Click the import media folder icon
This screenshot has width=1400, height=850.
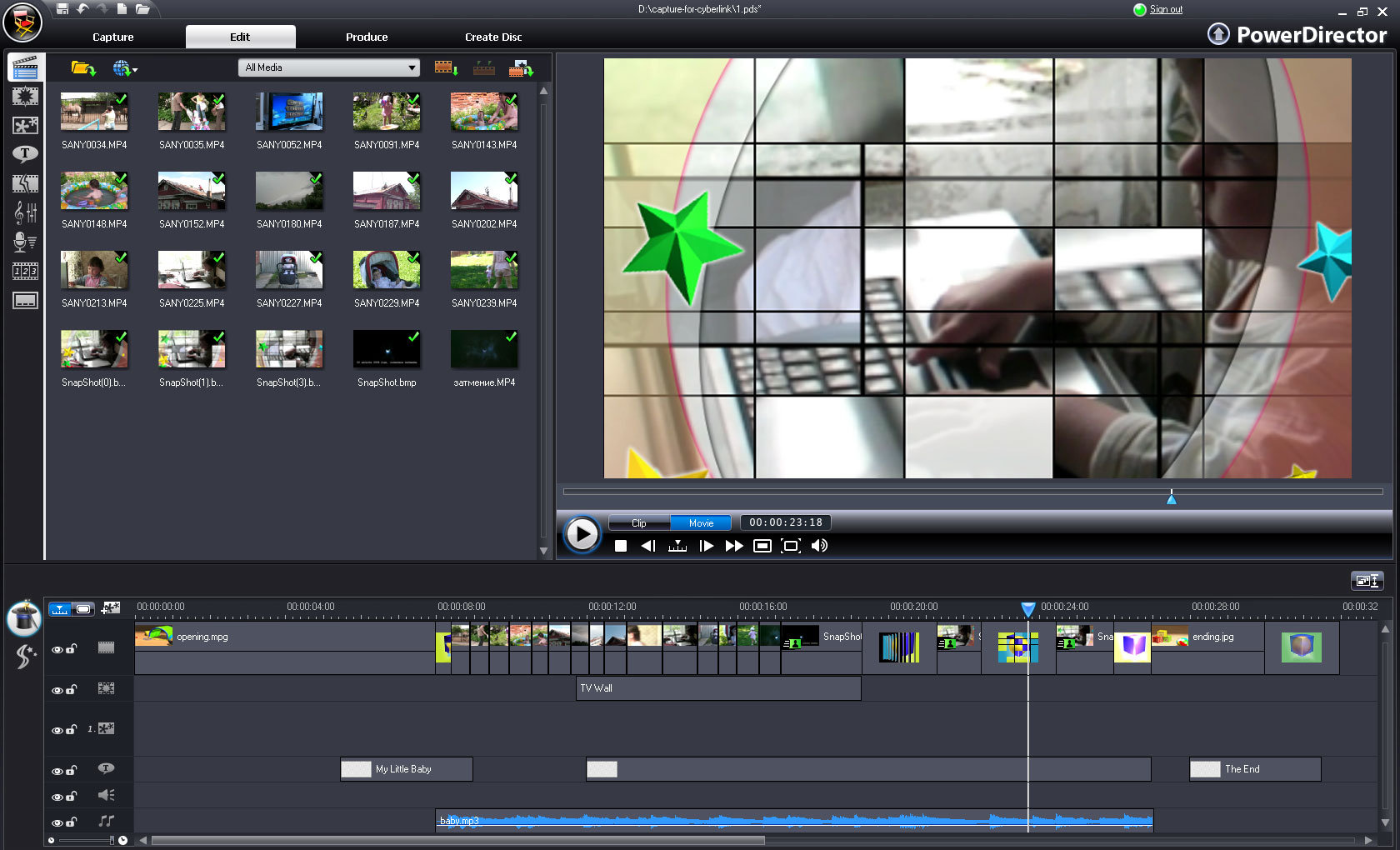click(x=82, y=68)
